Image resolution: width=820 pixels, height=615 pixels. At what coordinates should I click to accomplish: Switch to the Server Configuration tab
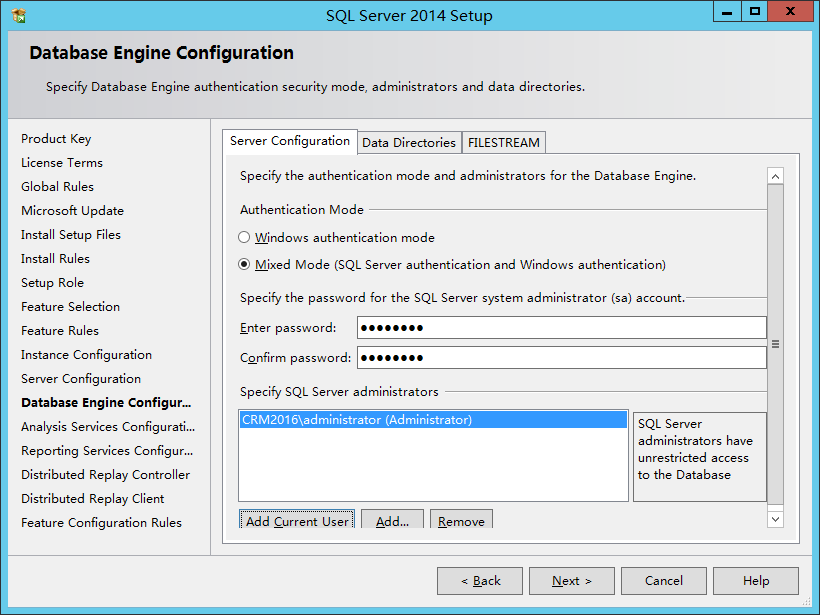tap(290, 141)
